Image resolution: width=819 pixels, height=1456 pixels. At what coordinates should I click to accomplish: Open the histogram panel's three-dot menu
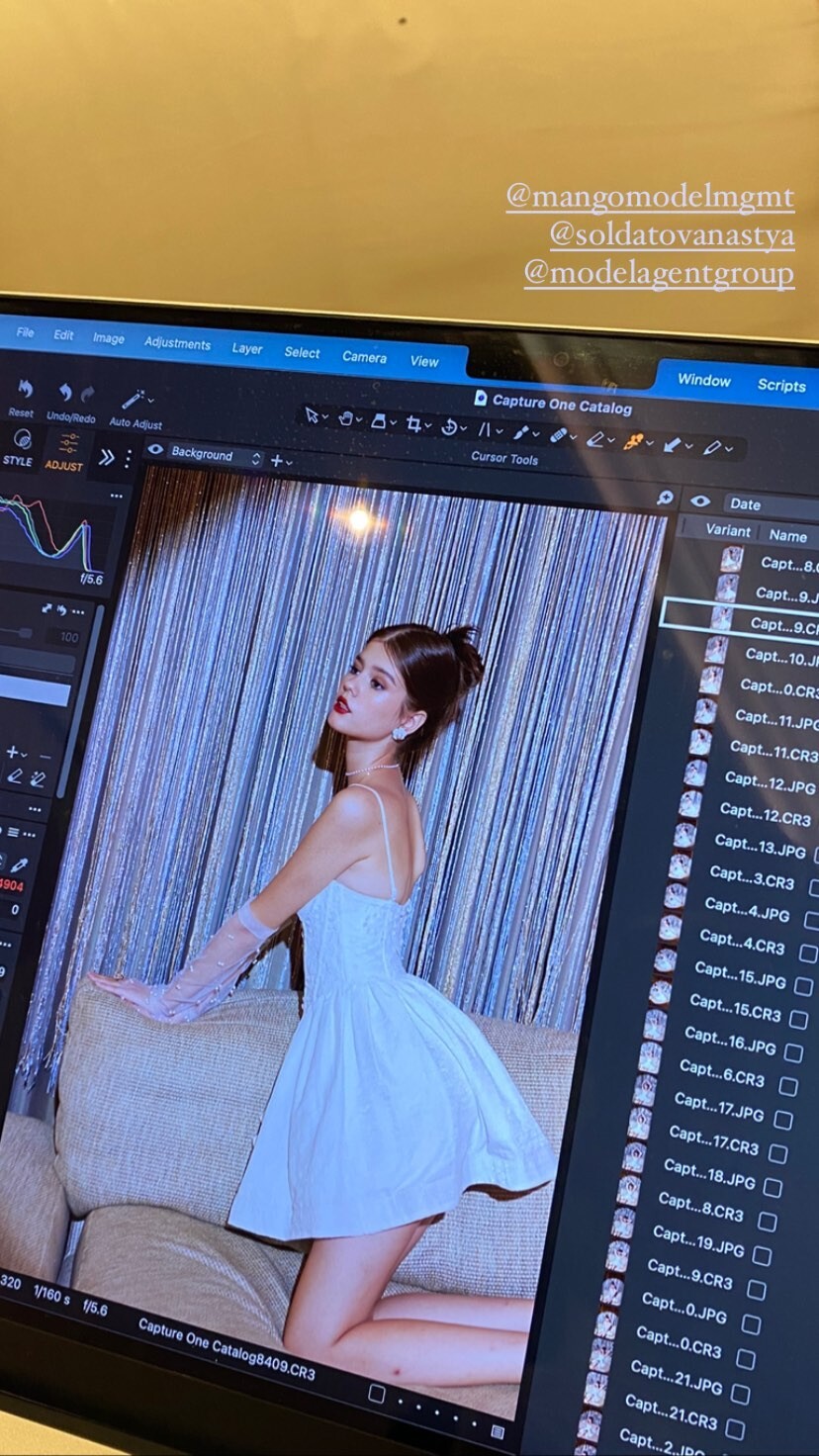click(116, 495)
